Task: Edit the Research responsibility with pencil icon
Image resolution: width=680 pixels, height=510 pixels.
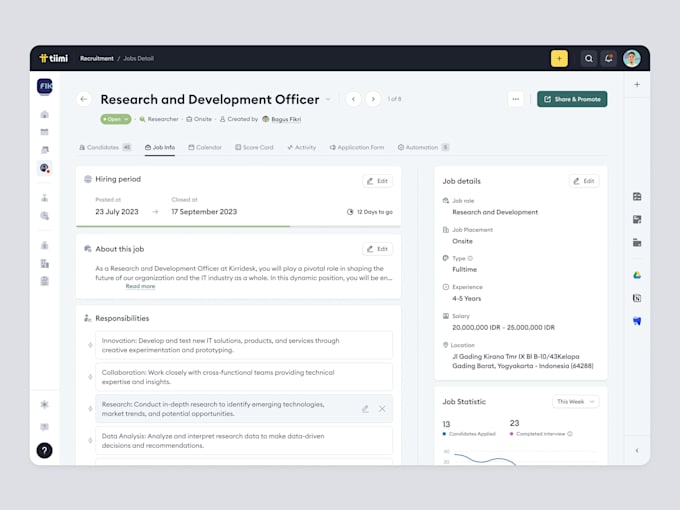Action: pos(365,409)
